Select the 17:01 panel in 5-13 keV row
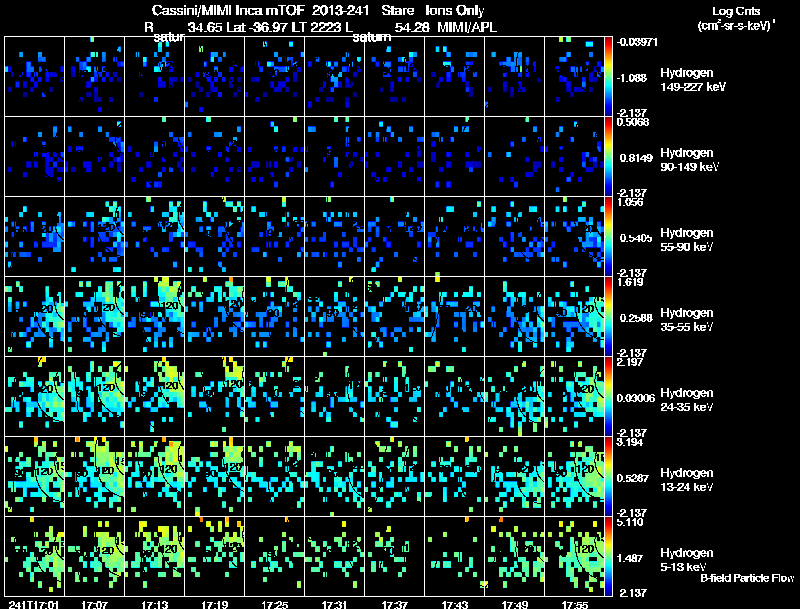800x609 pixels. [x=35, y=556]
